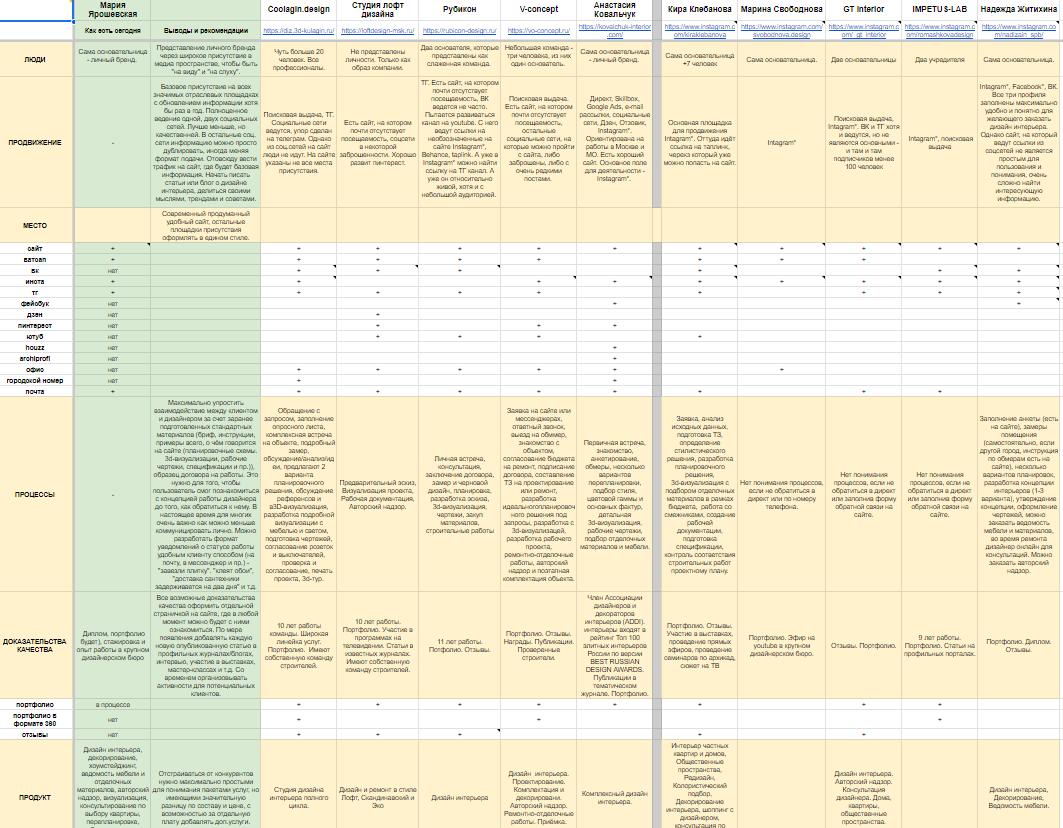The height and width of the screenshot is (828, 1063).
Task: Click the 'почта' row label
Action: click(x=35, y=391)
